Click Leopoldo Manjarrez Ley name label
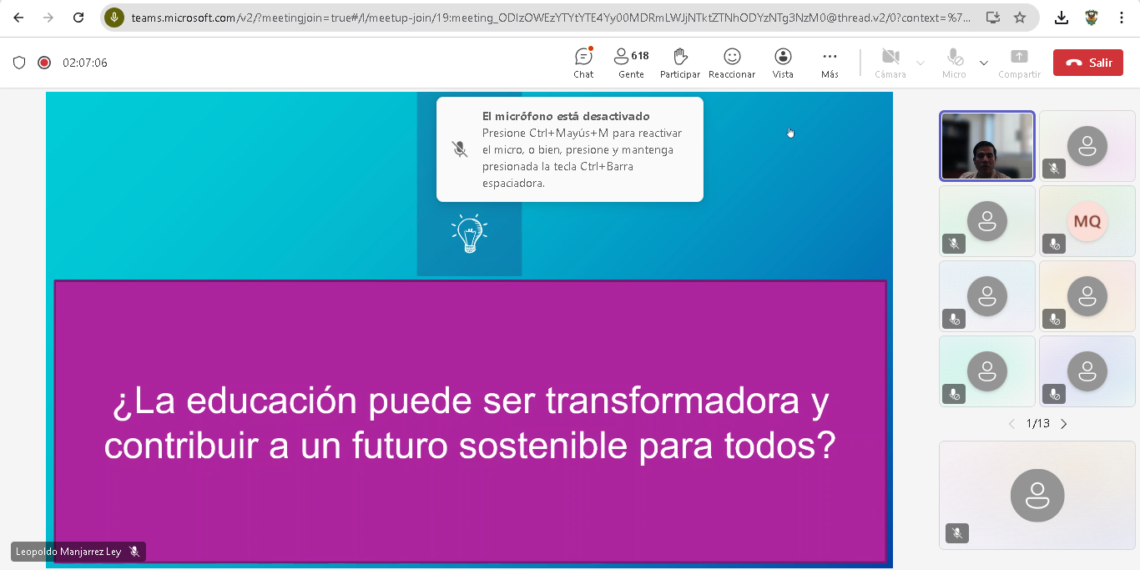1140x570 pixels. click(x=68, y=552)
